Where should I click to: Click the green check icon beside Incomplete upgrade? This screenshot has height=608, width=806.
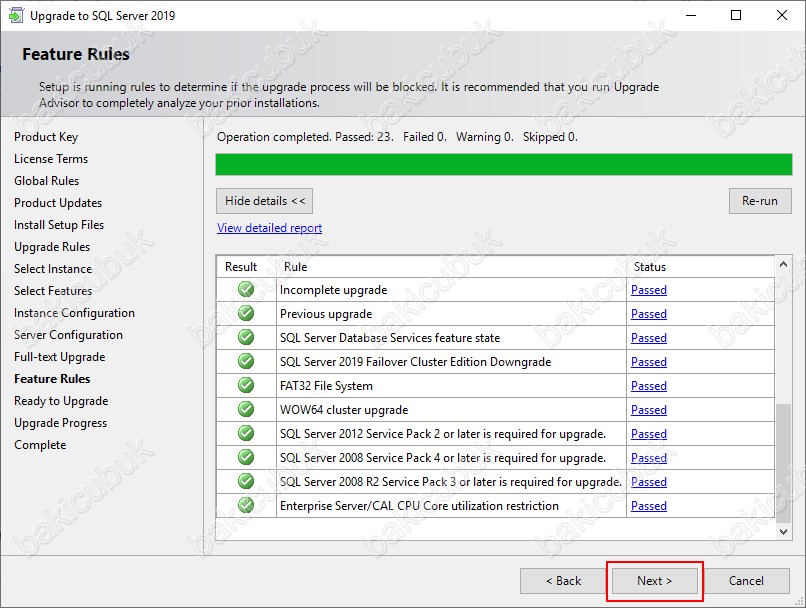point(246,289)
